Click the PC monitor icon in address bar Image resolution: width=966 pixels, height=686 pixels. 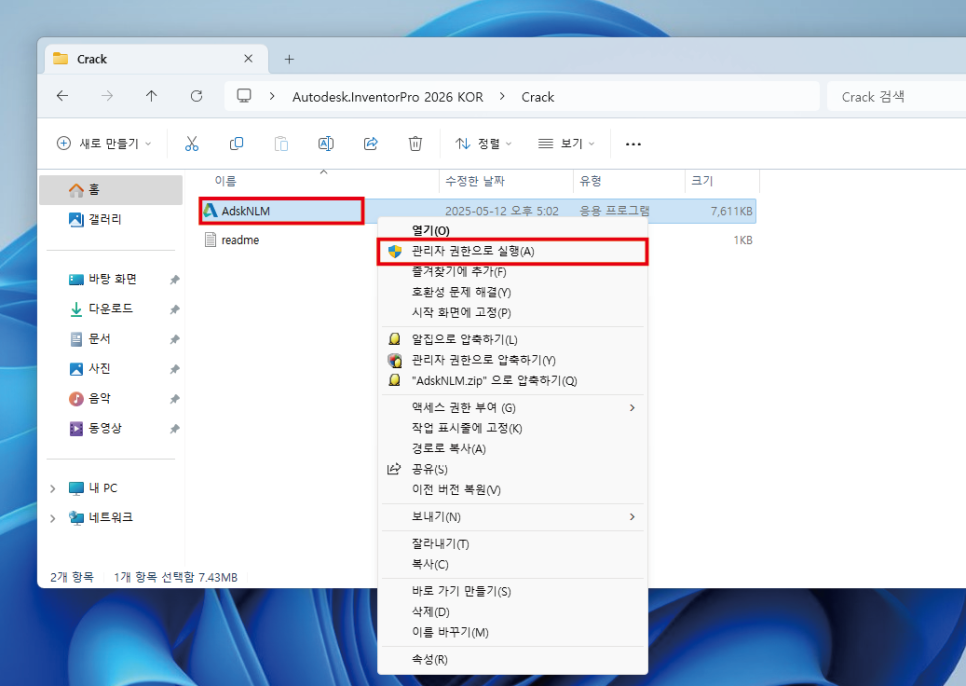pos(245,96)
